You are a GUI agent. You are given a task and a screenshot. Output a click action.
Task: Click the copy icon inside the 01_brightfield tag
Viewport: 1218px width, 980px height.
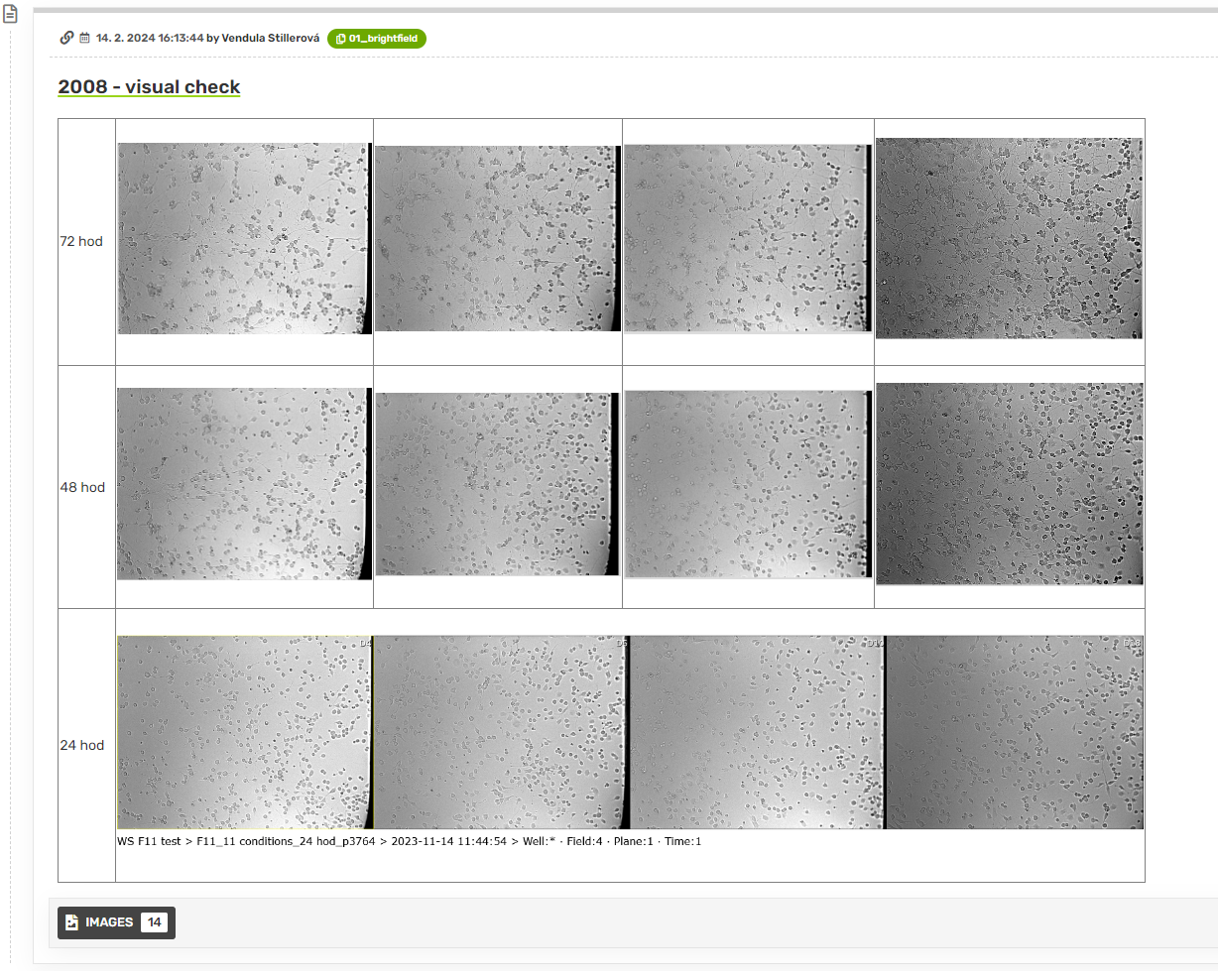340,39
